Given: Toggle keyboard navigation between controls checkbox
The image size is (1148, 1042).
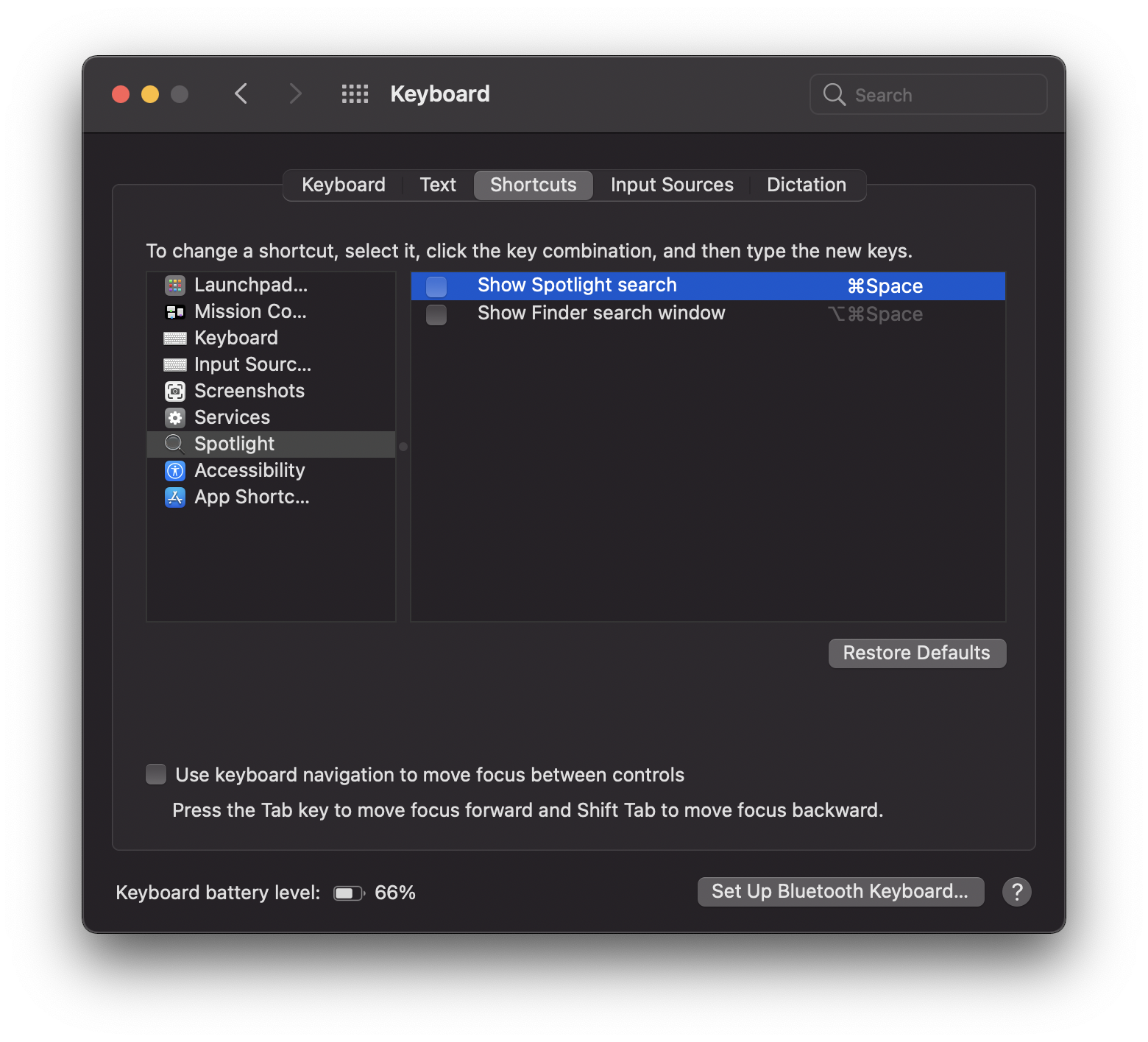Looking at the screenshot, I should click(156, 774).
